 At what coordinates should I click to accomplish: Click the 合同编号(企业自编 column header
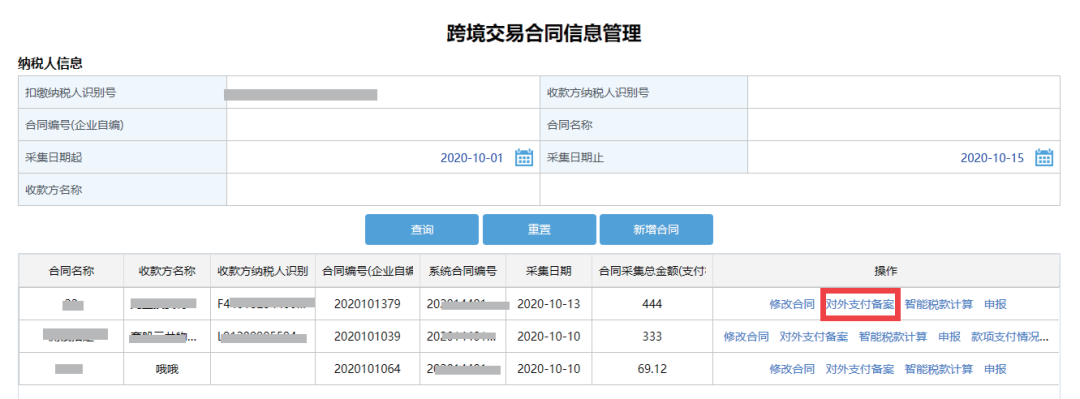click(x=368, y=271)
